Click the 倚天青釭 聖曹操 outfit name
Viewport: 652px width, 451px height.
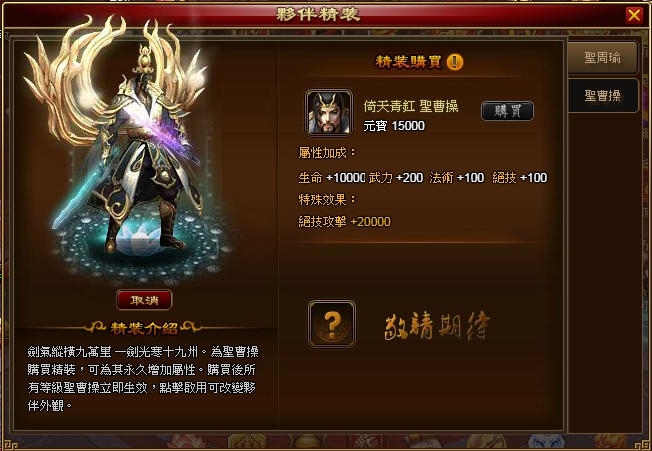click(x=410, y=106)
